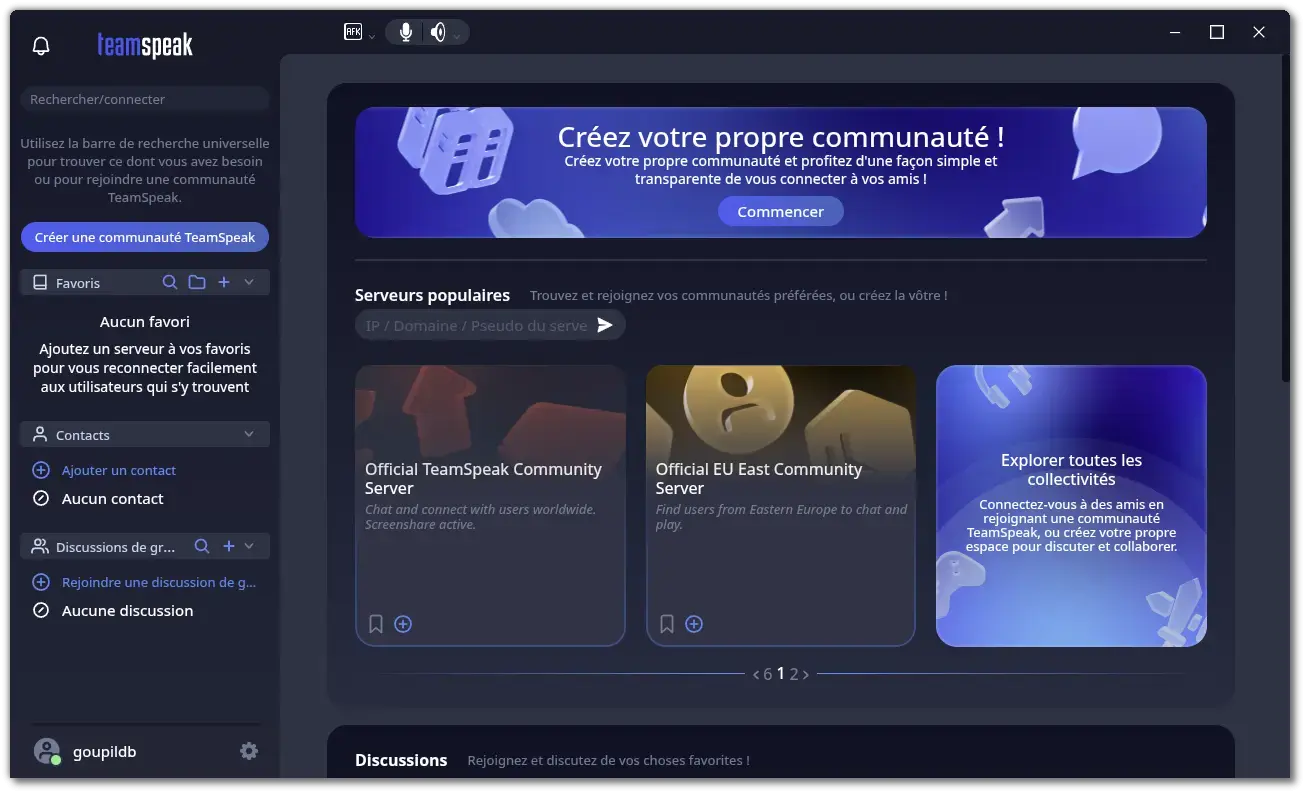The image size is (1306, 794).
Task: Open the audio options arrow beside speaker
Action: 457,36
